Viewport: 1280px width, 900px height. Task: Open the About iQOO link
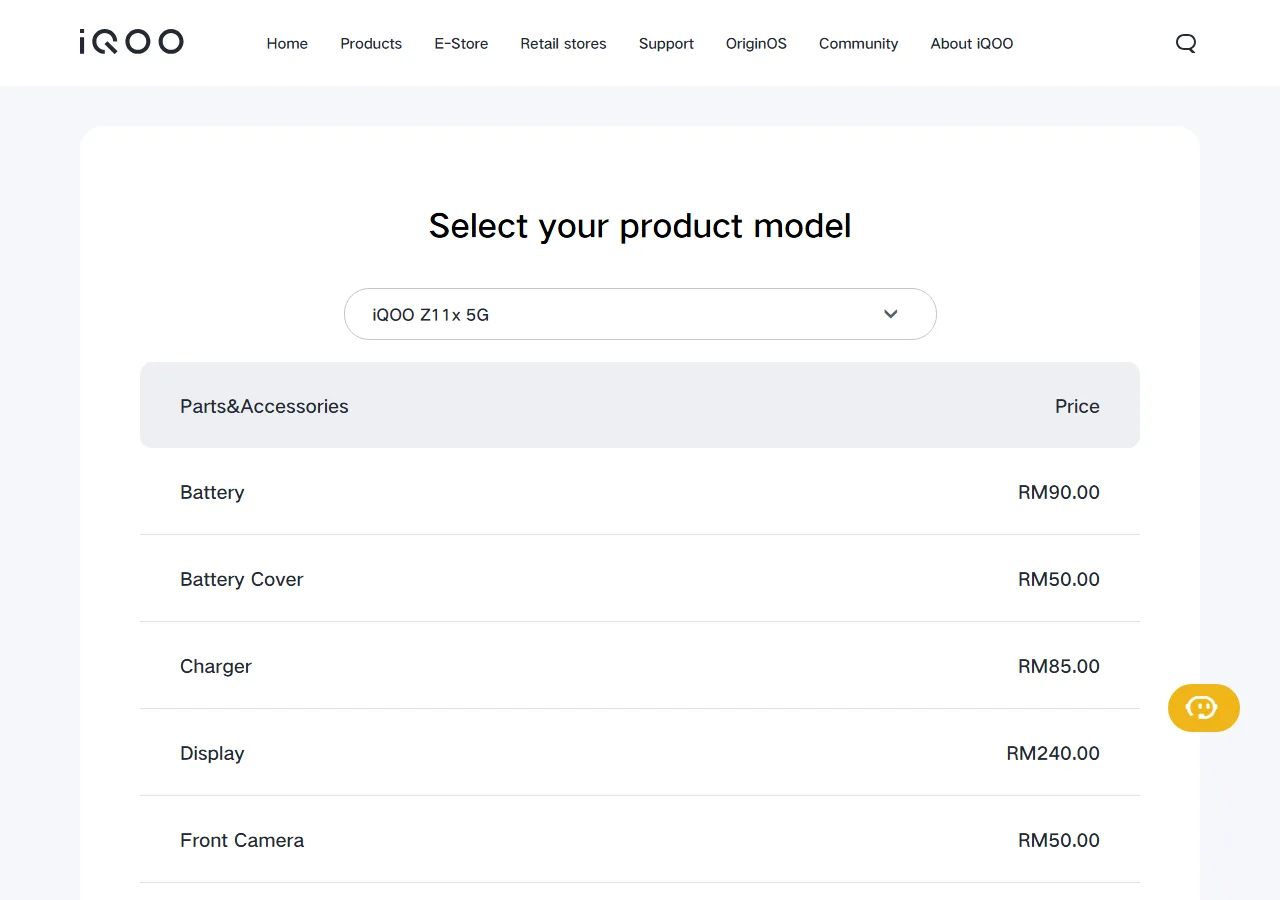972,43
